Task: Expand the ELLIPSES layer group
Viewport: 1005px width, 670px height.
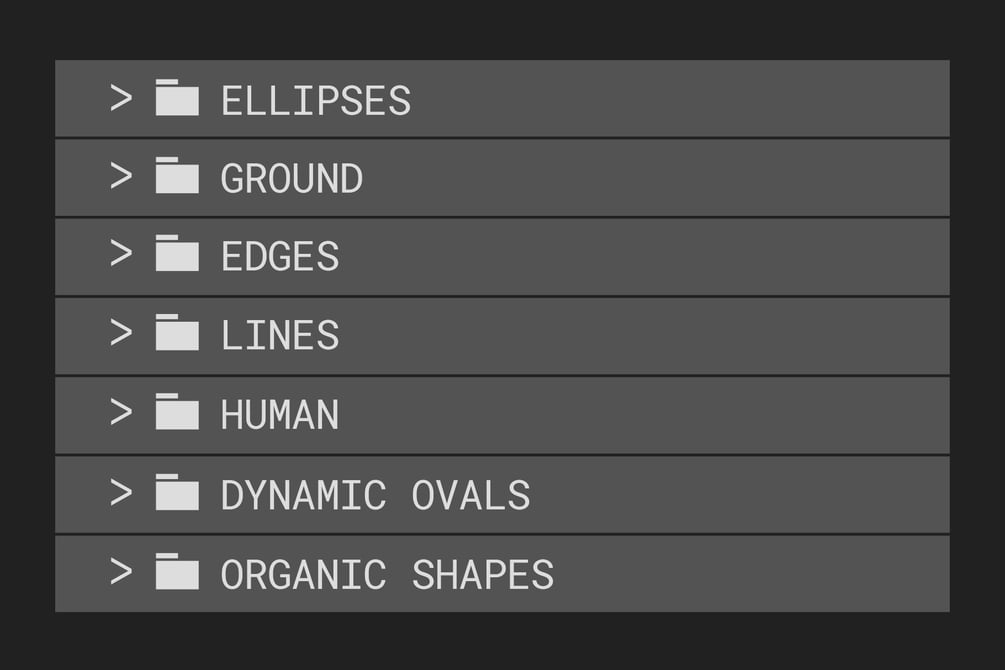Action: 121,98
